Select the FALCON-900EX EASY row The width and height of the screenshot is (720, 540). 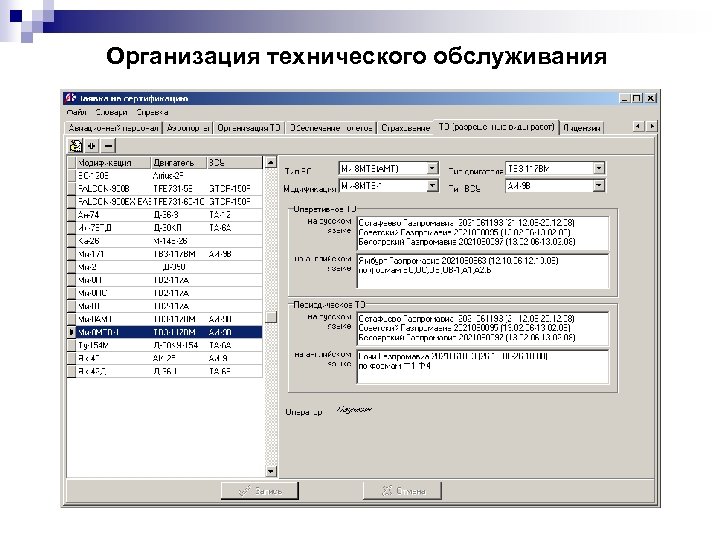(x=165, y=202)
